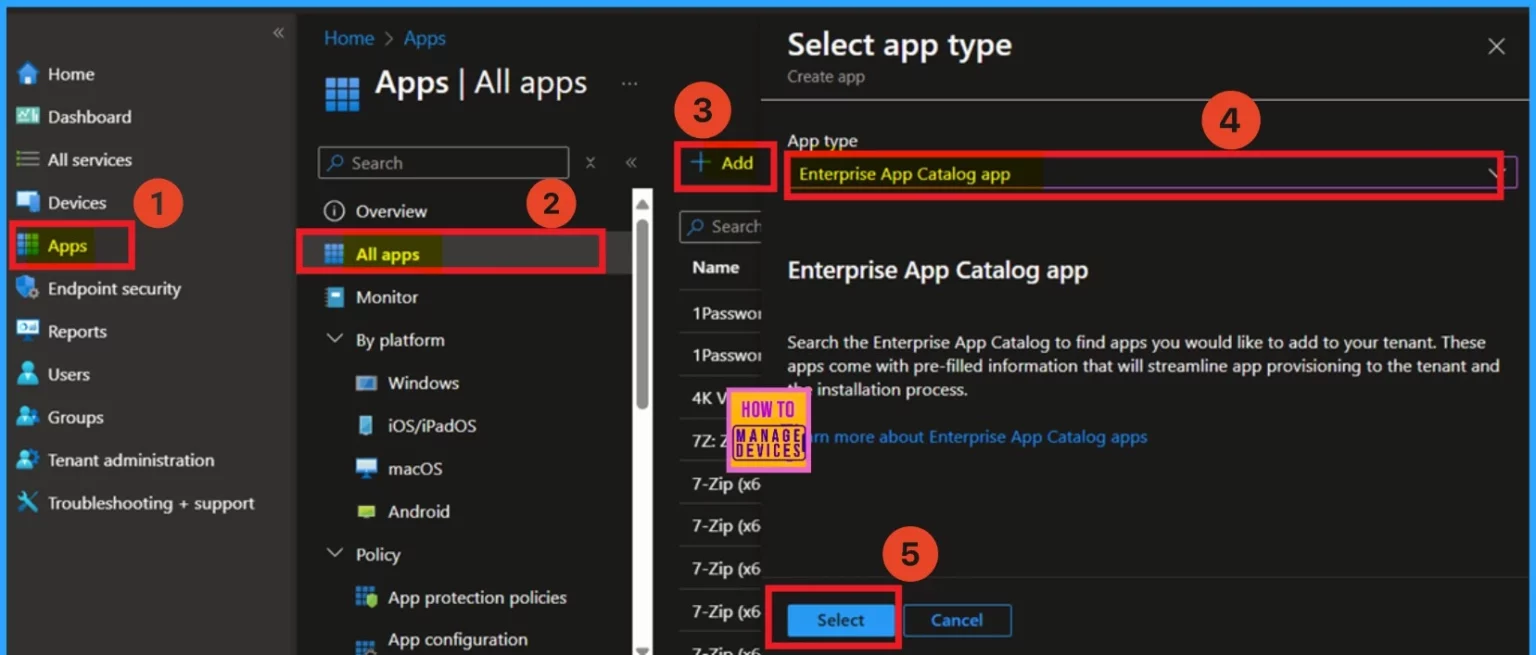Open Home in the left navigation
This screenshot has height=655, width=1536.
point(71,74)
